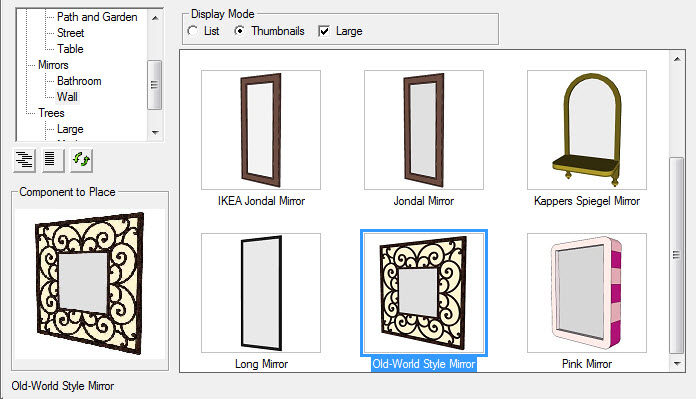Click the category tree scrollbar thumb
The height and width of the screenshot is (399, 696).
154,85
